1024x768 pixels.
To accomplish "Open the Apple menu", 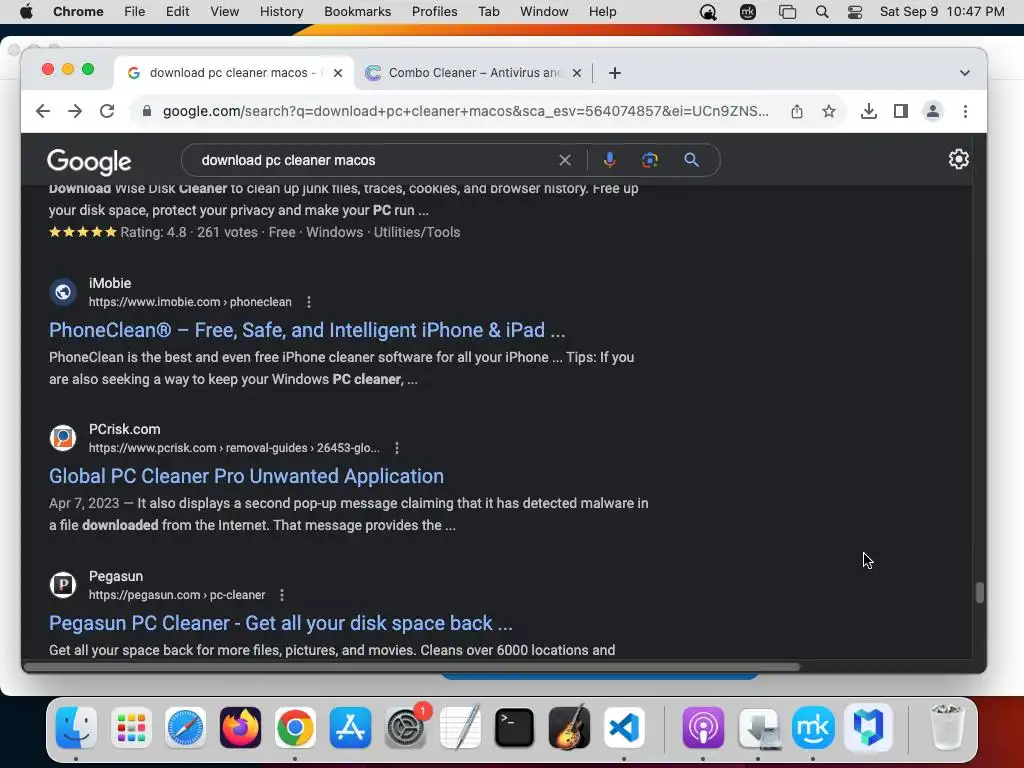I will point(26,12).
